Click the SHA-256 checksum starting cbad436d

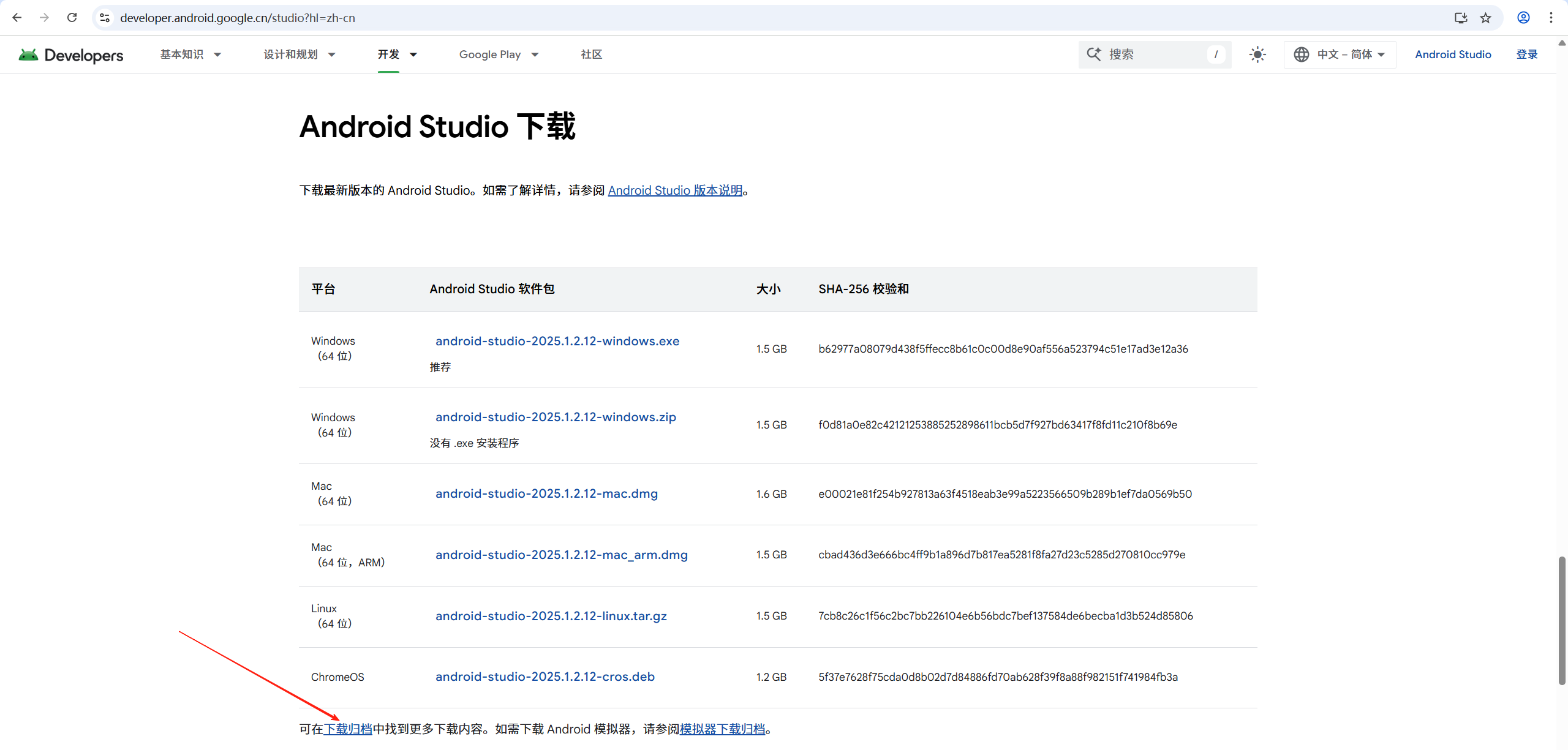(x=1002, y=555)
